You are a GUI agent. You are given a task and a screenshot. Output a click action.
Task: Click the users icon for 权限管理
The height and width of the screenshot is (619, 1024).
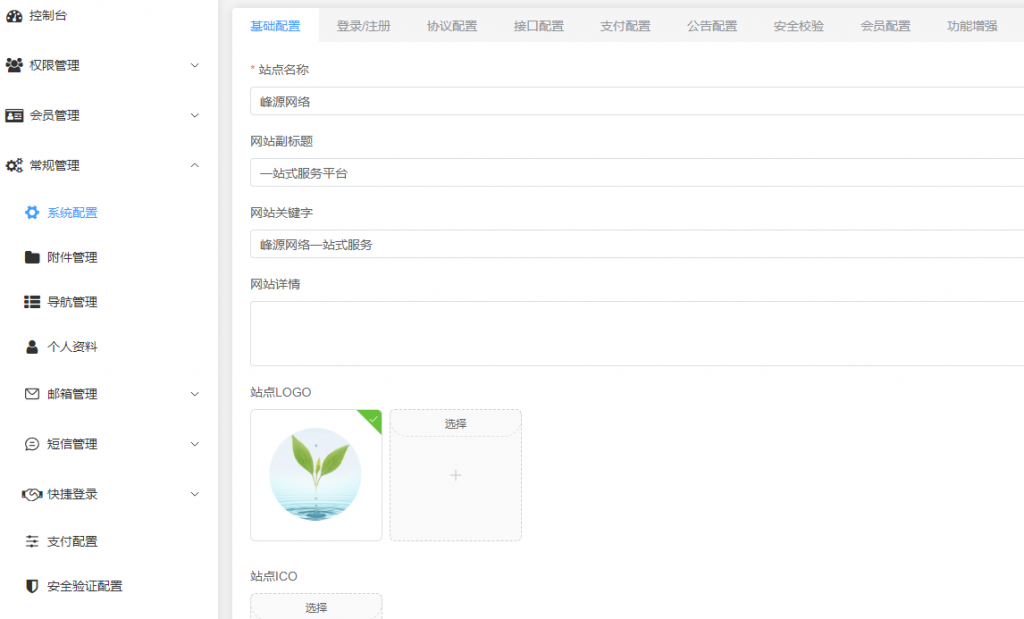point(14,65)
